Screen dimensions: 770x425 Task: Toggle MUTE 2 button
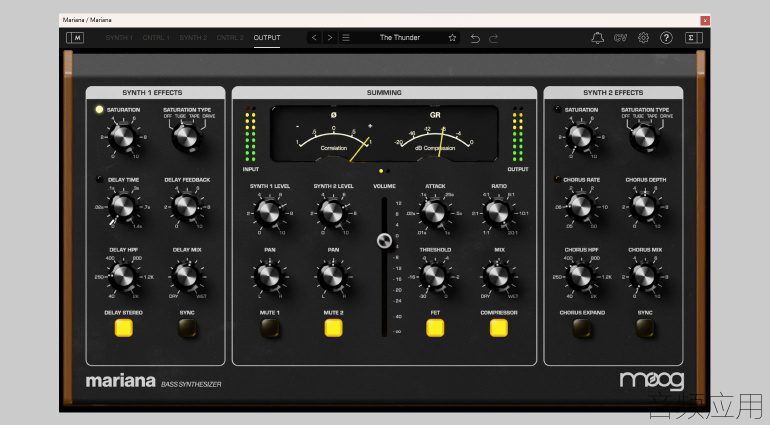[x=333, y=328]
